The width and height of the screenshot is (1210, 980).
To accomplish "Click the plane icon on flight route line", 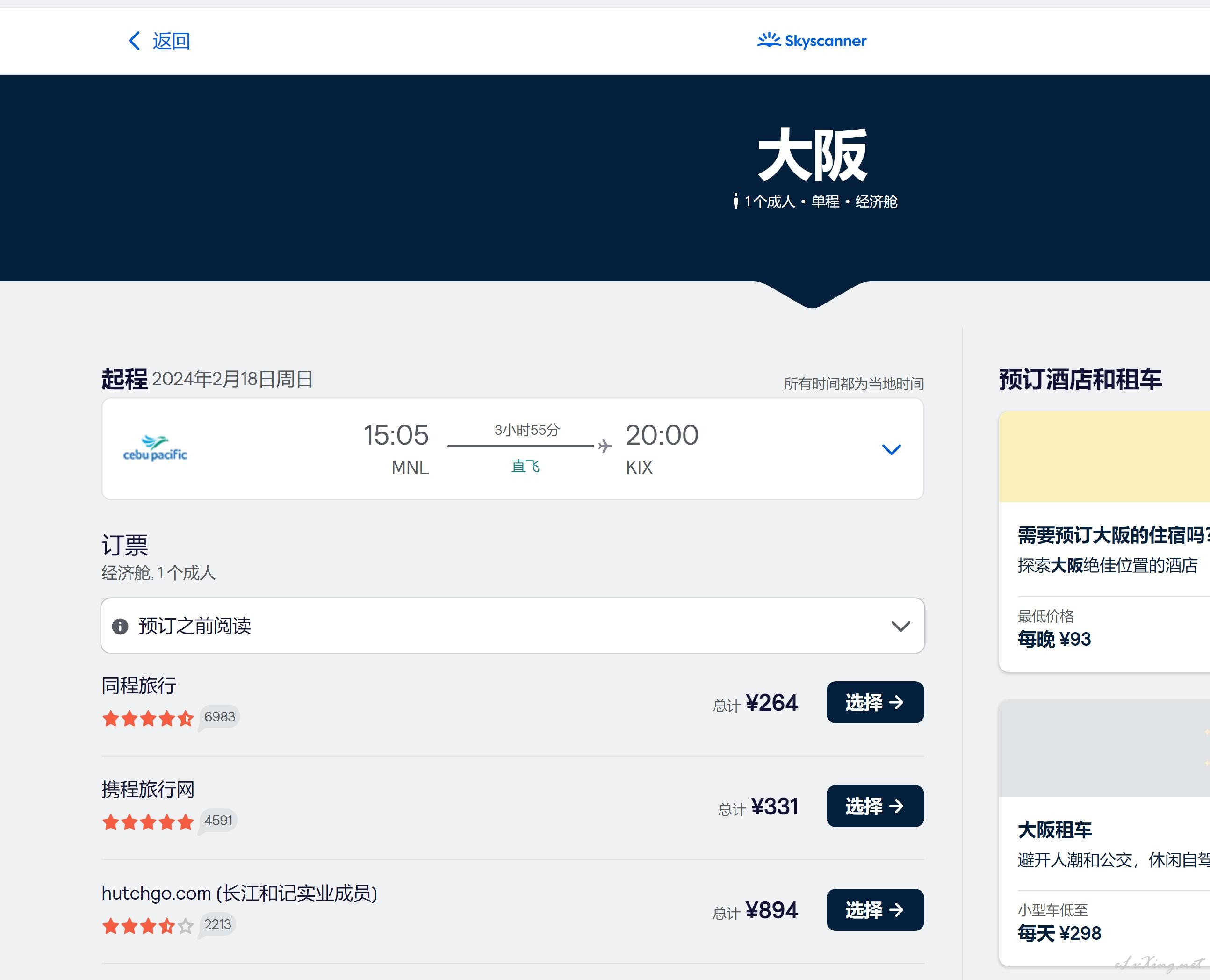I will pos(605,446).
